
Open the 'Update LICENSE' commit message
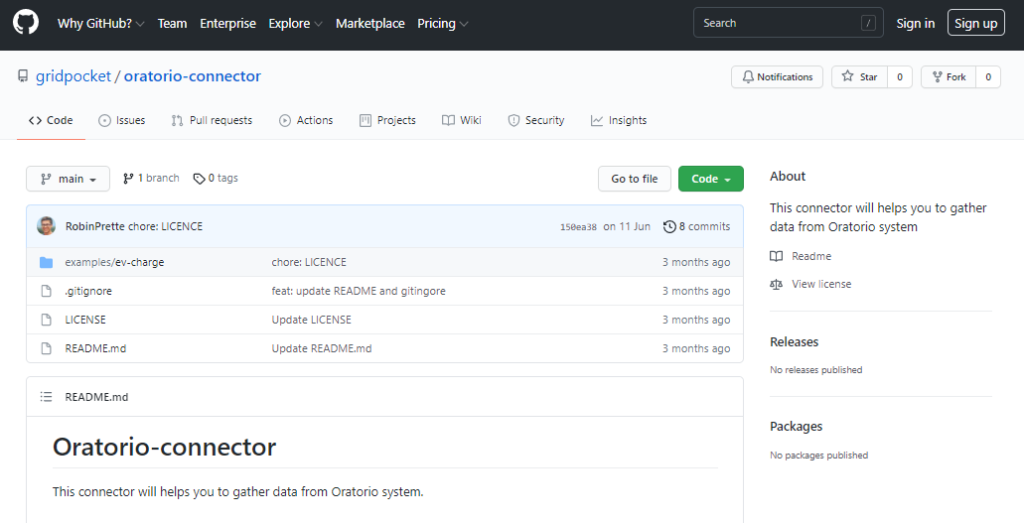pyautogui.click(x=312, y=320)
